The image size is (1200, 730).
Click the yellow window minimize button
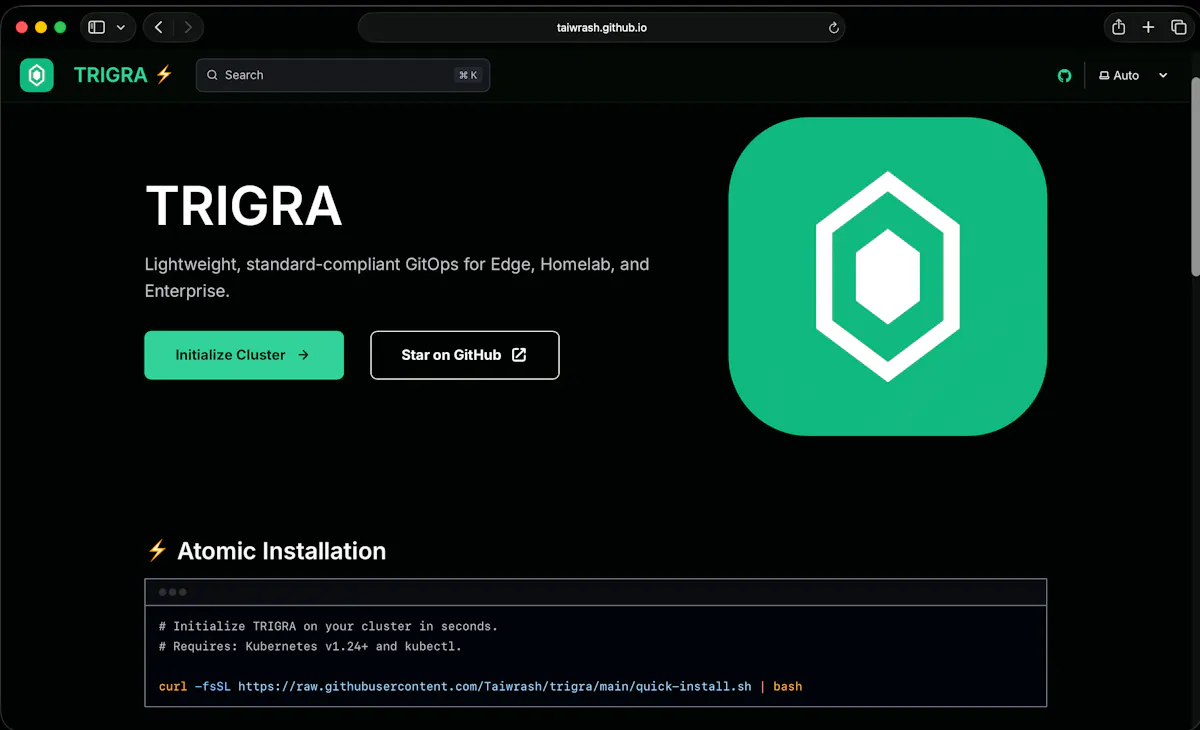(x=41, y=27)
